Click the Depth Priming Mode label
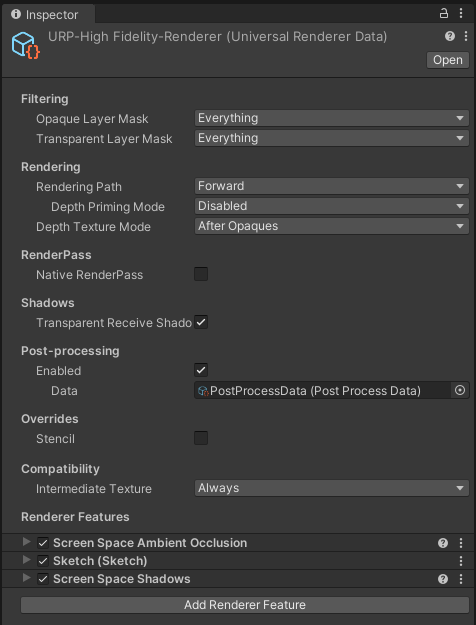 108,206
